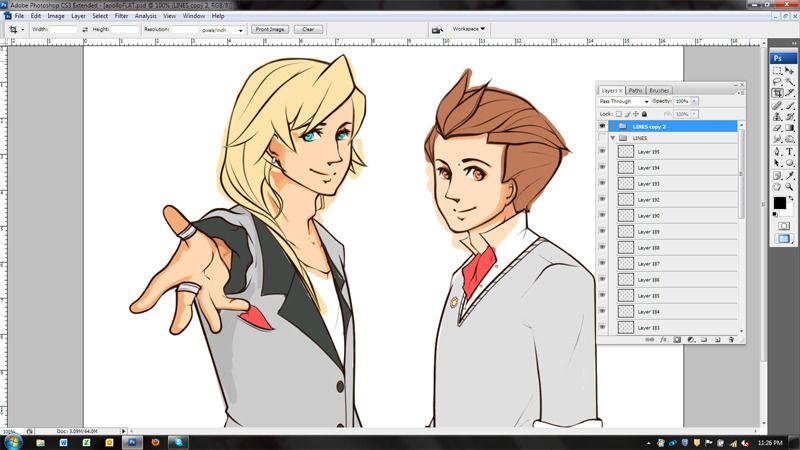Image resolution: width=800 pixels, height=450 pixels.
Task: Hide Layer 194 eye icon
Action: (x=602, y=167)
